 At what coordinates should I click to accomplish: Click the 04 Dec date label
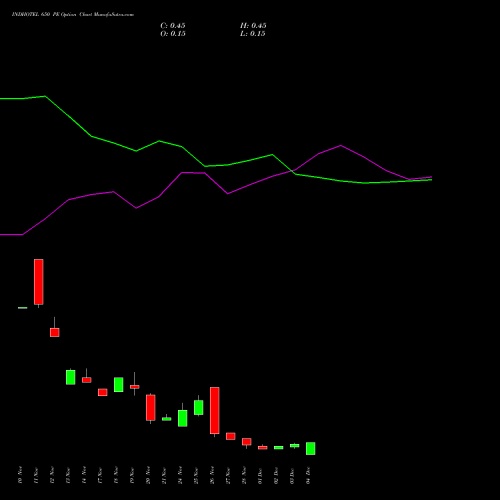pyautogui.click(x=308, y=475)
